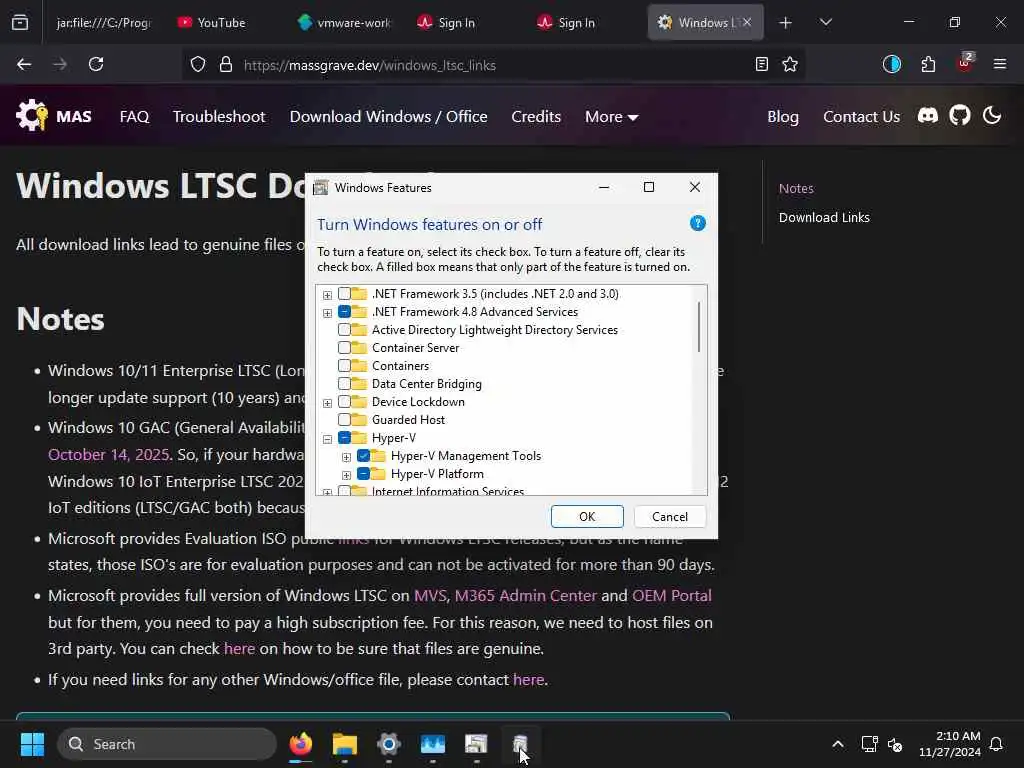
Task: Click the URL address bar
Action: tap(494, 65)
